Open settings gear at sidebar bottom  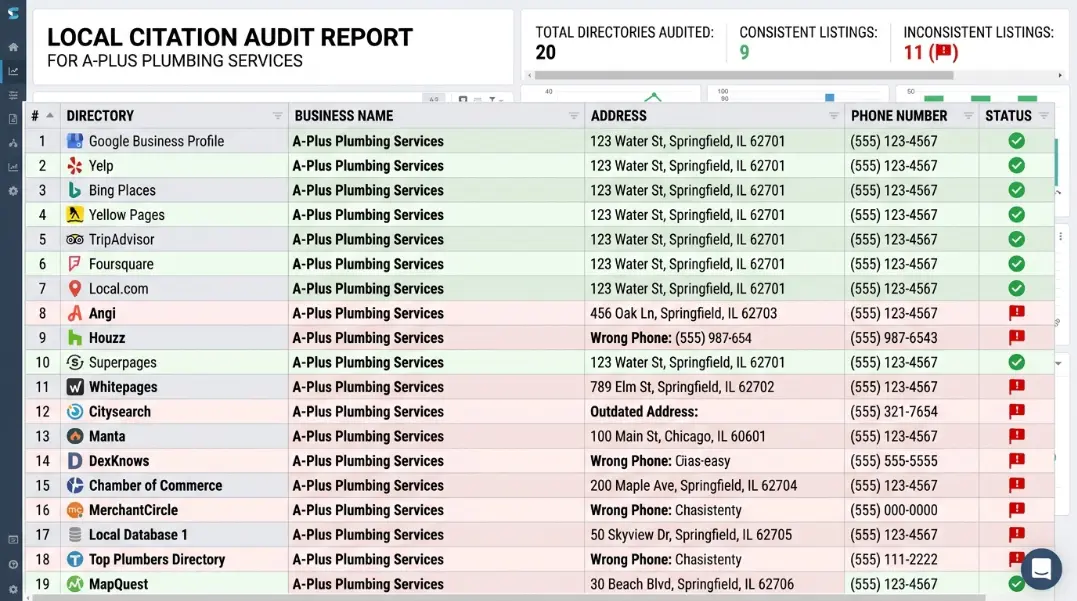(x=13, y=589)
